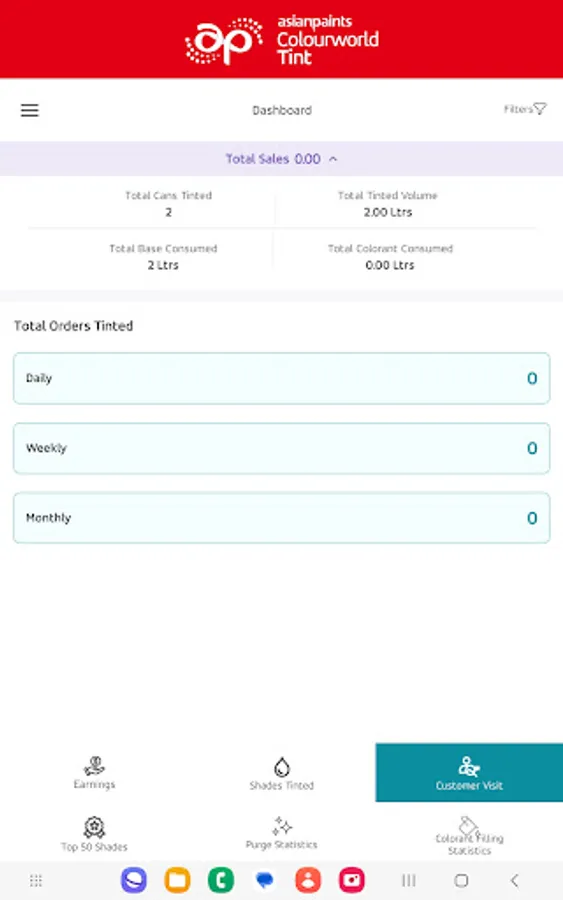
Task: Launch the green phone app in taskbar
Action: [x=221, y=880]
